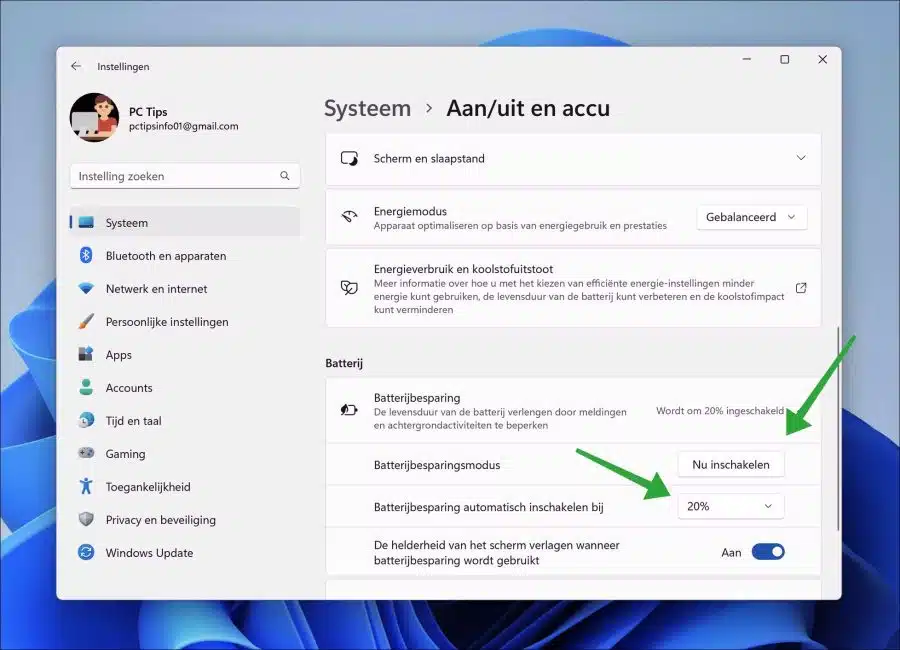This screenshot has height=650, width=900.
Task: Go to Bluetooth en apparaten page
Action: (x=166, y=256)
